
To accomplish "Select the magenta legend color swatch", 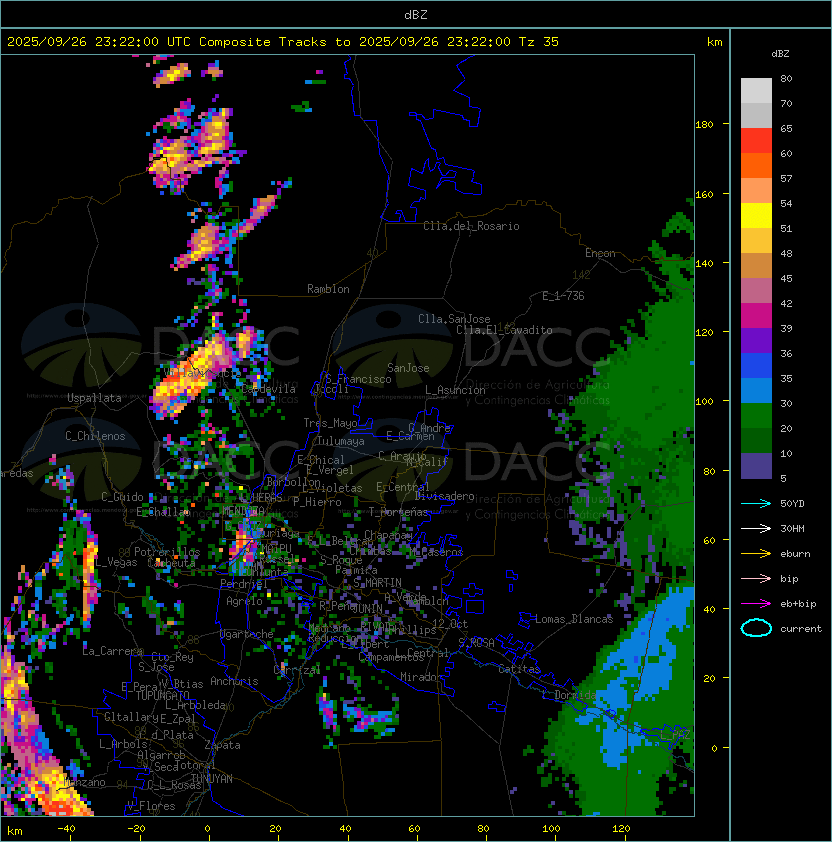I will click(756, 315).
